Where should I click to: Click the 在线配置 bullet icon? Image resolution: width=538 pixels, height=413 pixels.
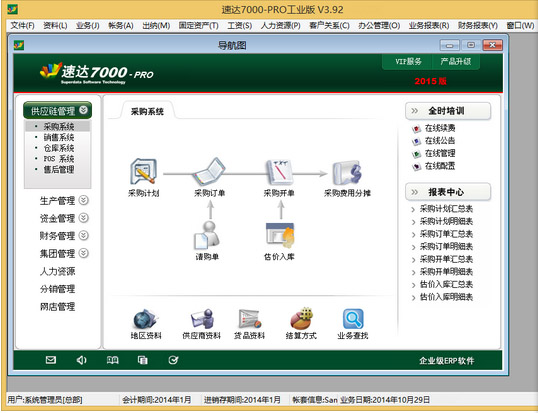[x=416, y=166]
